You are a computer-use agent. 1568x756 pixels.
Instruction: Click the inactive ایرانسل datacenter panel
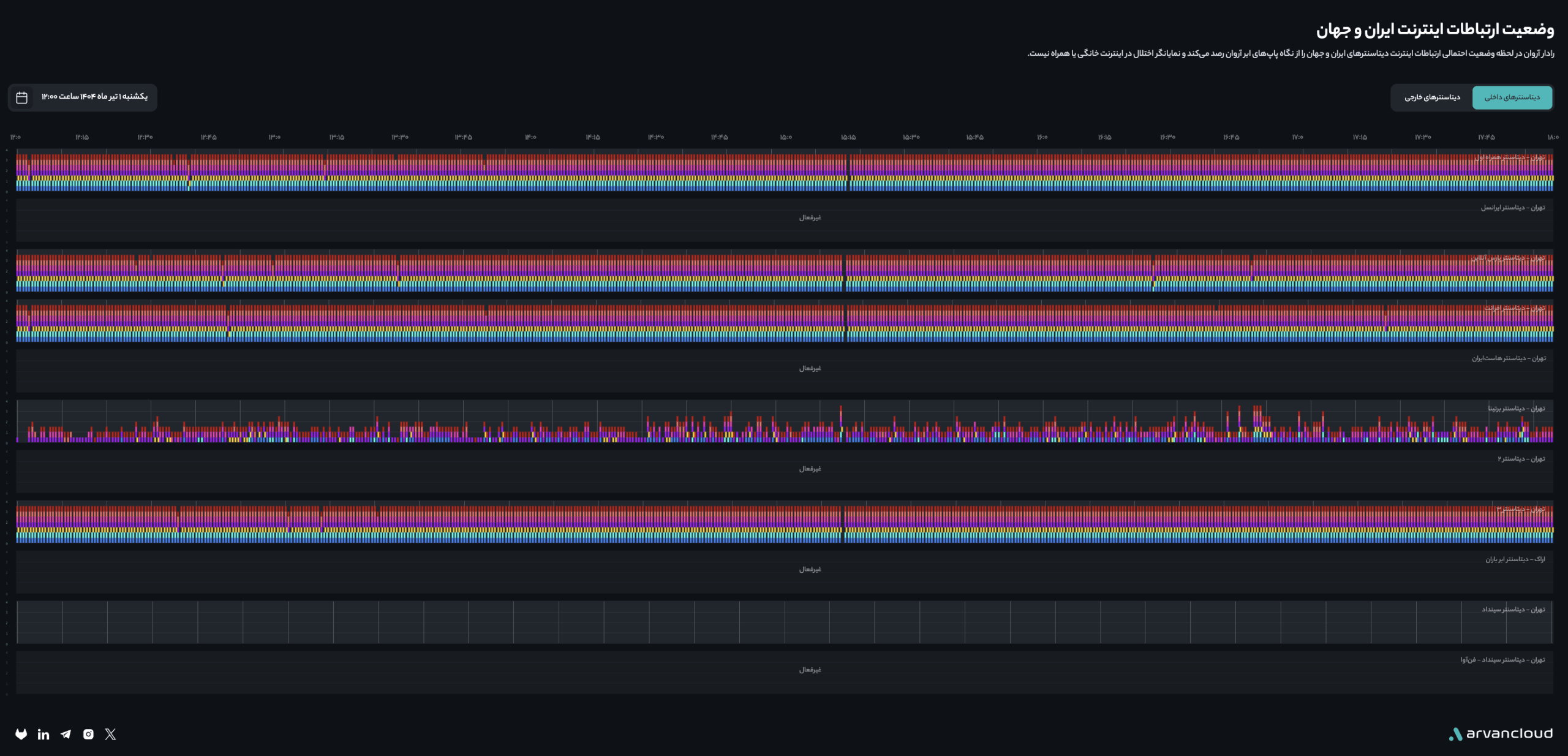click(785, 221)
